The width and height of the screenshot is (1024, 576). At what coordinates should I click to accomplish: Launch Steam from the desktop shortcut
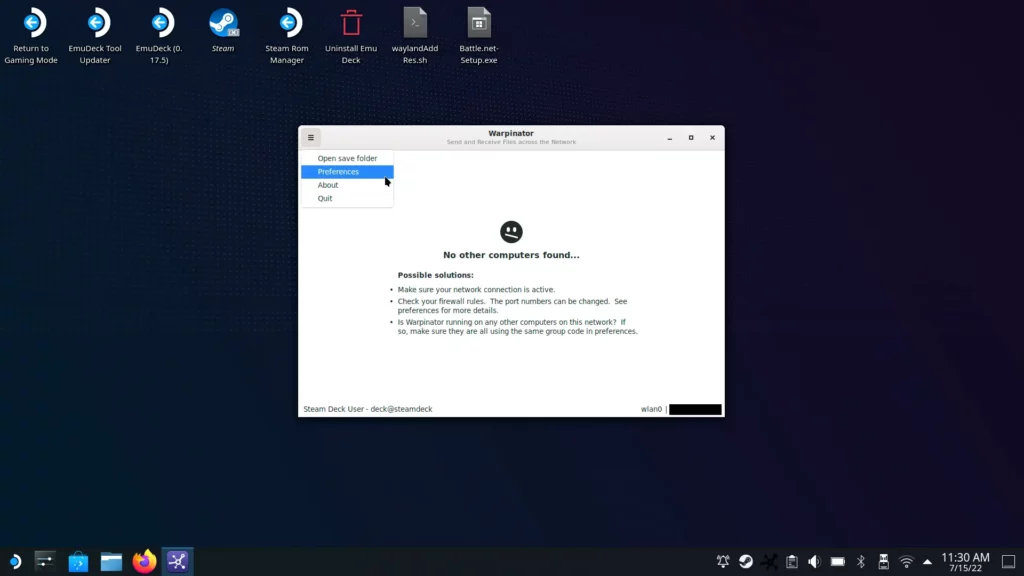click(x=223, y=31)
